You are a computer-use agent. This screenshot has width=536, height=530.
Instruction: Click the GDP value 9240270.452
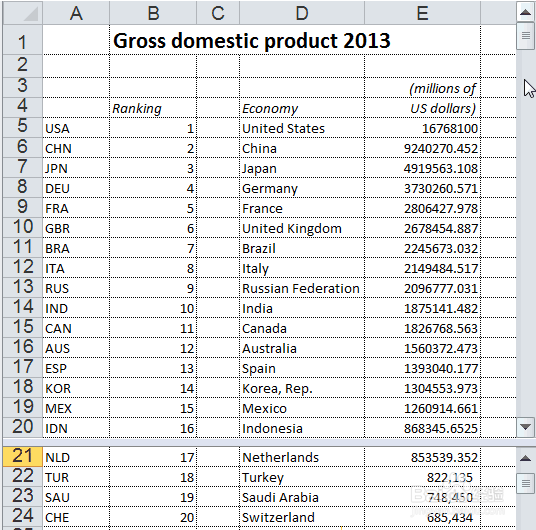(423, 148)
